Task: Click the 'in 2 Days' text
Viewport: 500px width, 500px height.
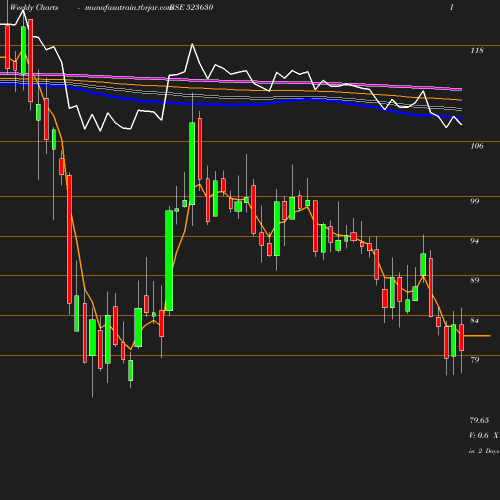Action: click(x=484, y=451)
